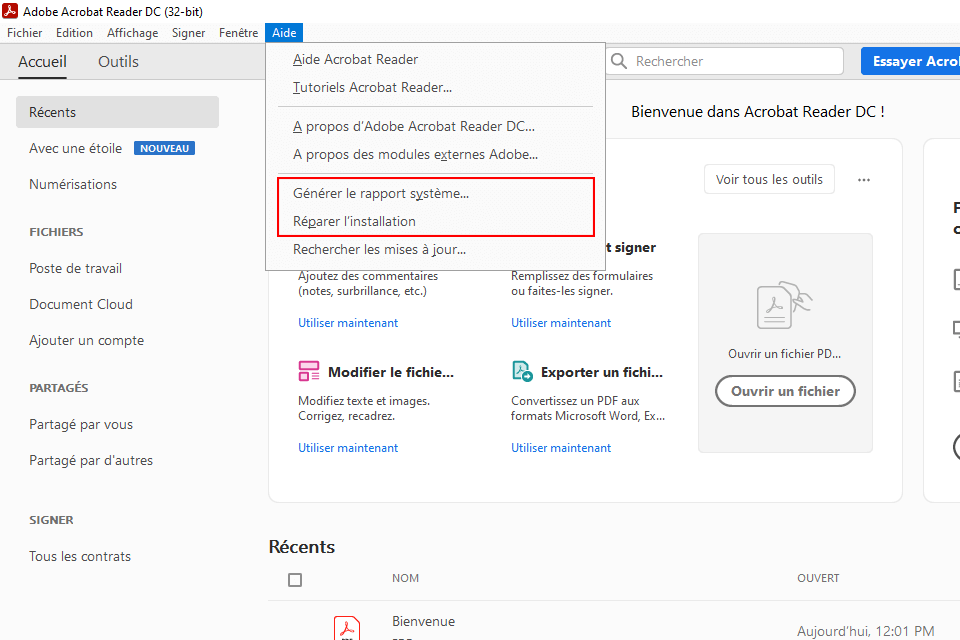
Task: Click the open PDF file illustration icon
Action: pos(784,305)
